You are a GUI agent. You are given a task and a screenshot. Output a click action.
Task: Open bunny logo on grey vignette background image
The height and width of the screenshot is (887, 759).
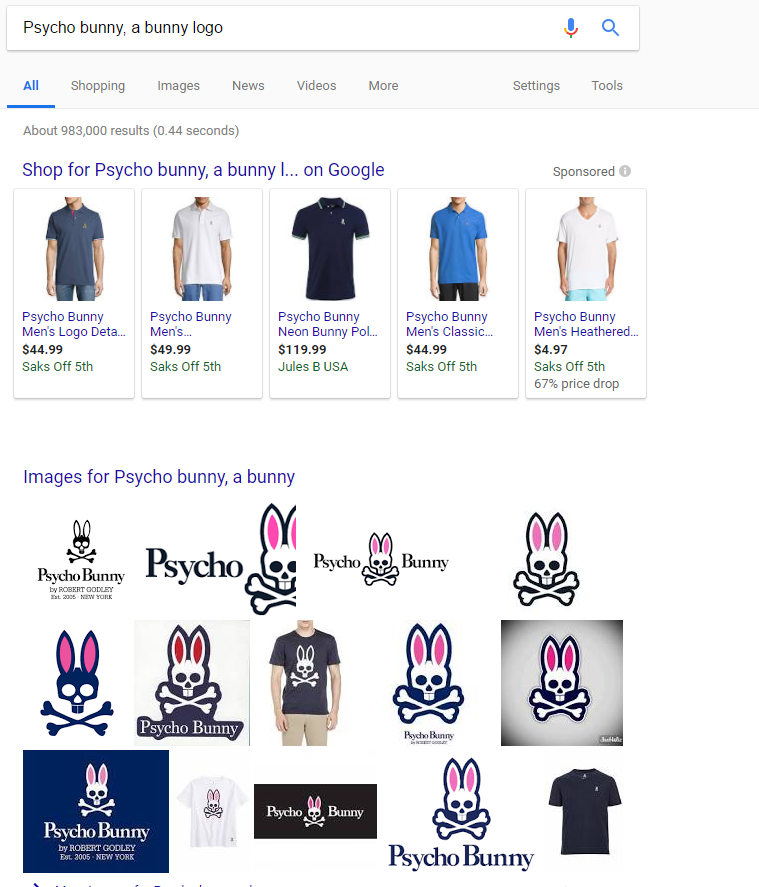[x=562, y=683]
